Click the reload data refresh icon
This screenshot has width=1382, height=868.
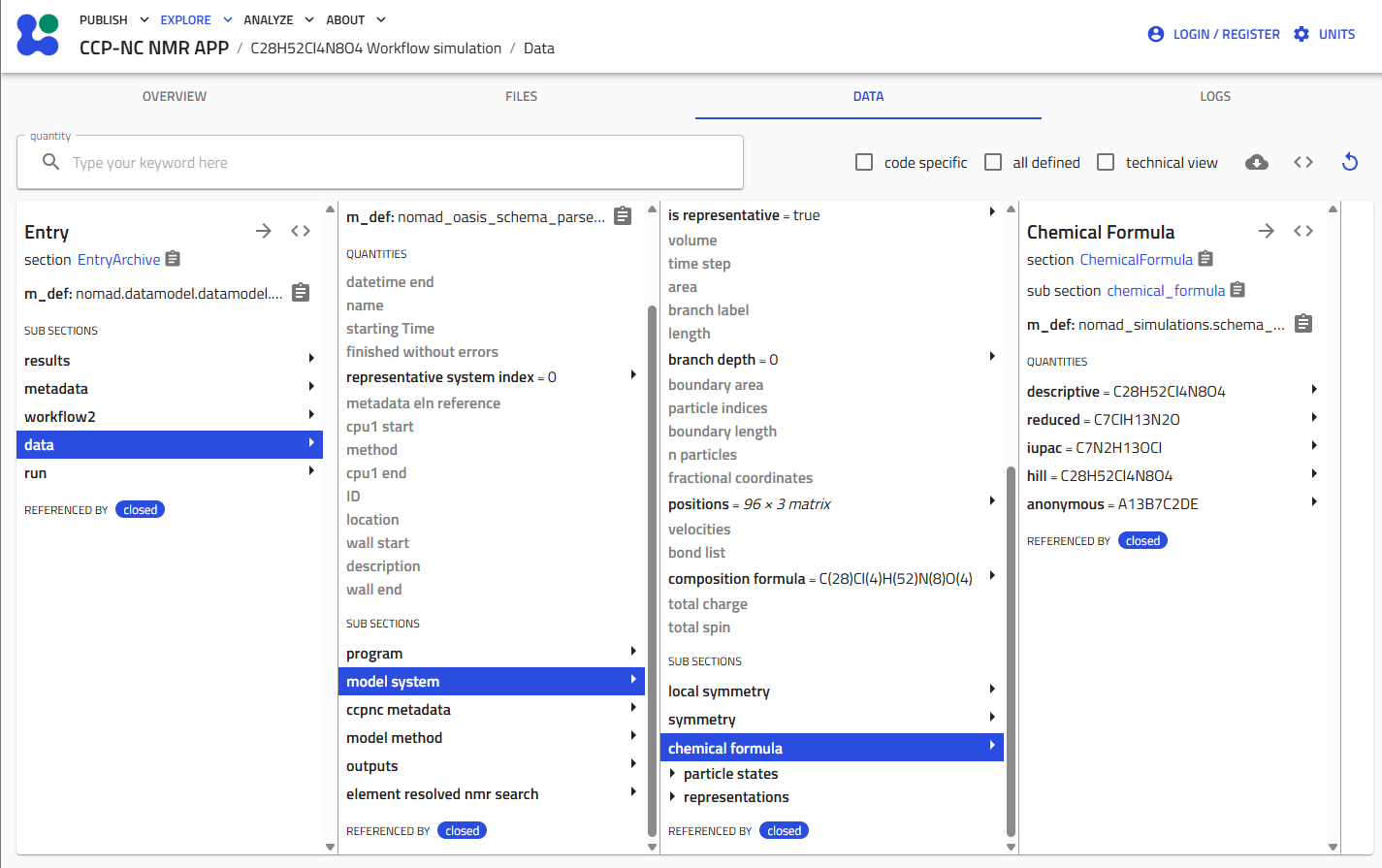click(1350, 162)
